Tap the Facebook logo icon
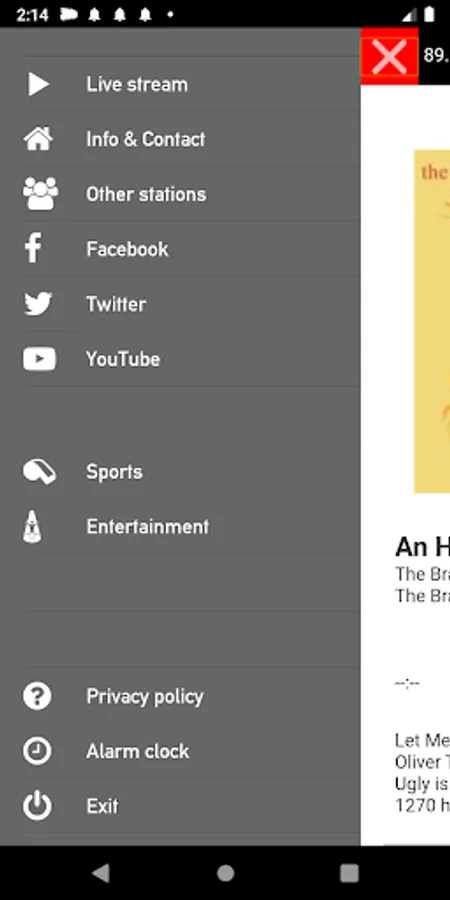Screen dimensions: 450x900 coord(33,249)
